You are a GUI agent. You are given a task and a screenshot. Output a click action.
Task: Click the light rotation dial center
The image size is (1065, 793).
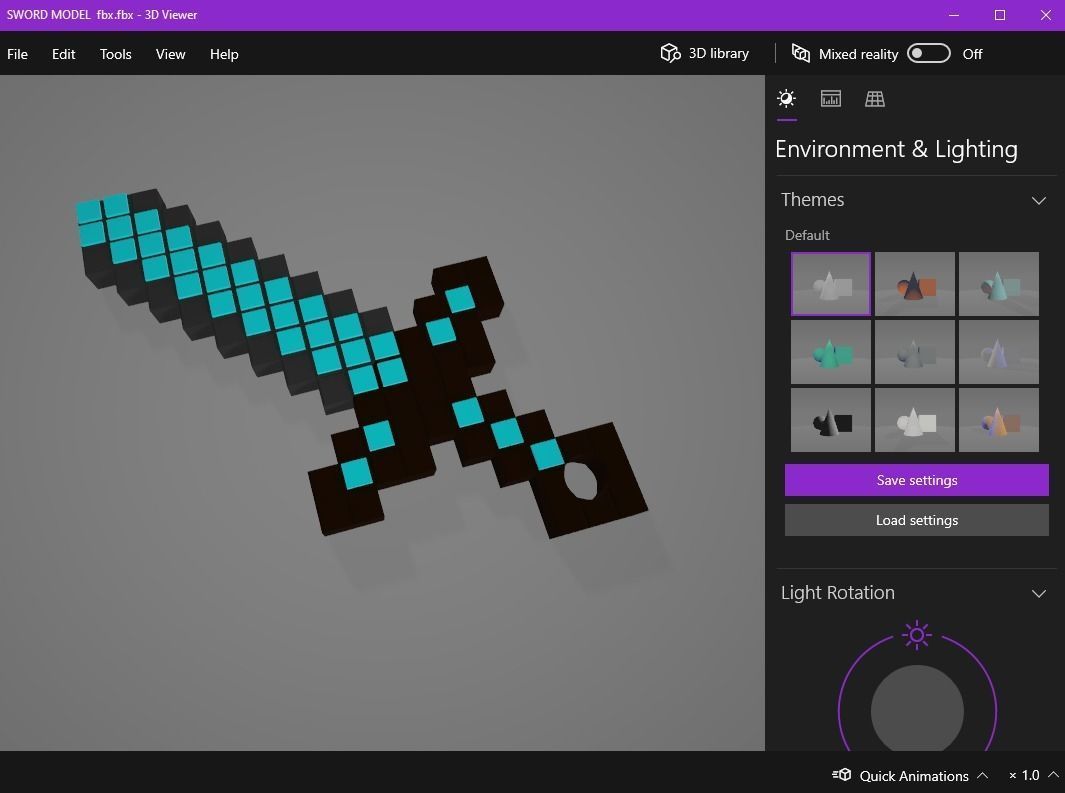click(917, 710)
